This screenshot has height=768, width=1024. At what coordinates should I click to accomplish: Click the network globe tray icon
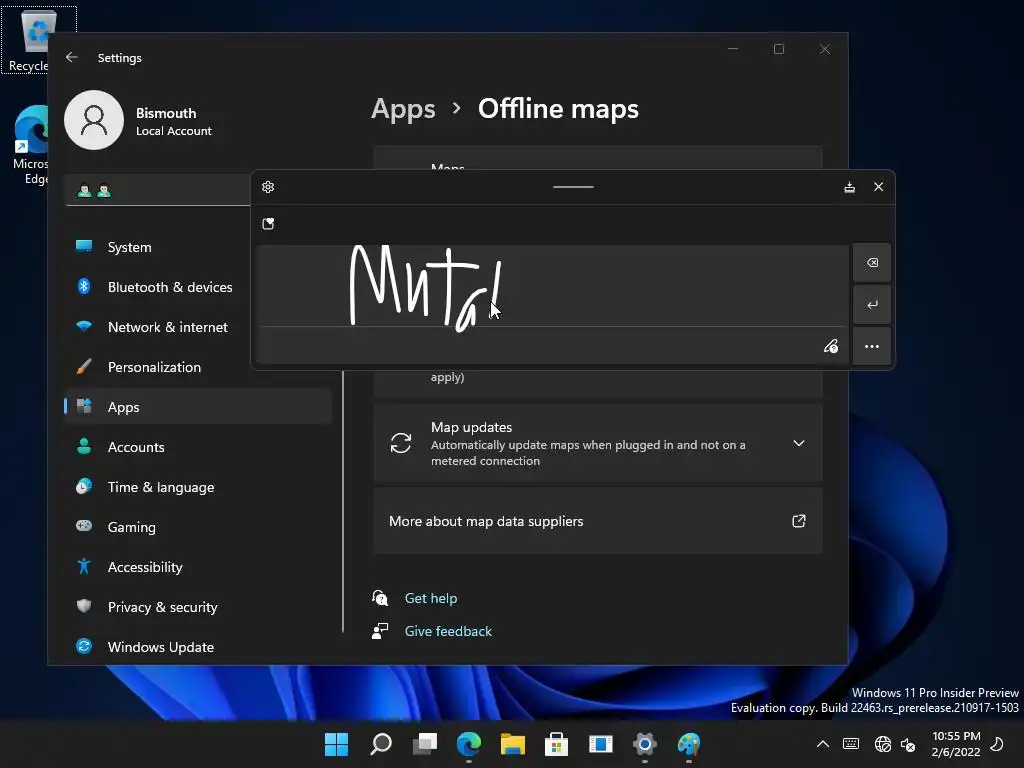point(883,744)
